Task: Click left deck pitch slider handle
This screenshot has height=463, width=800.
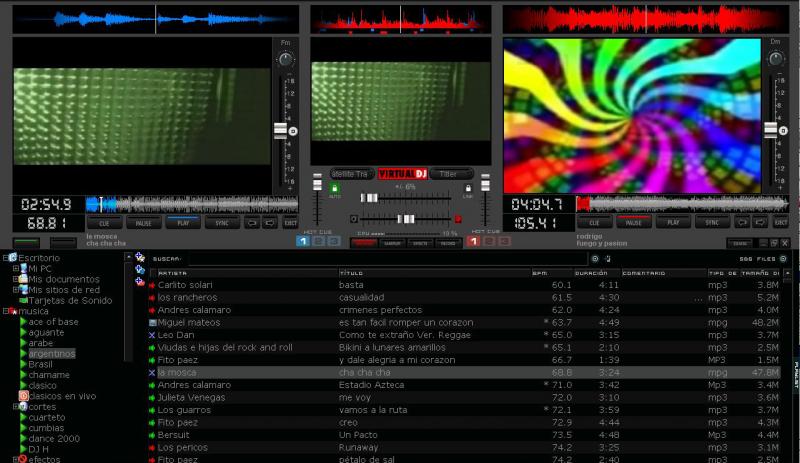Action: (280, 131)
